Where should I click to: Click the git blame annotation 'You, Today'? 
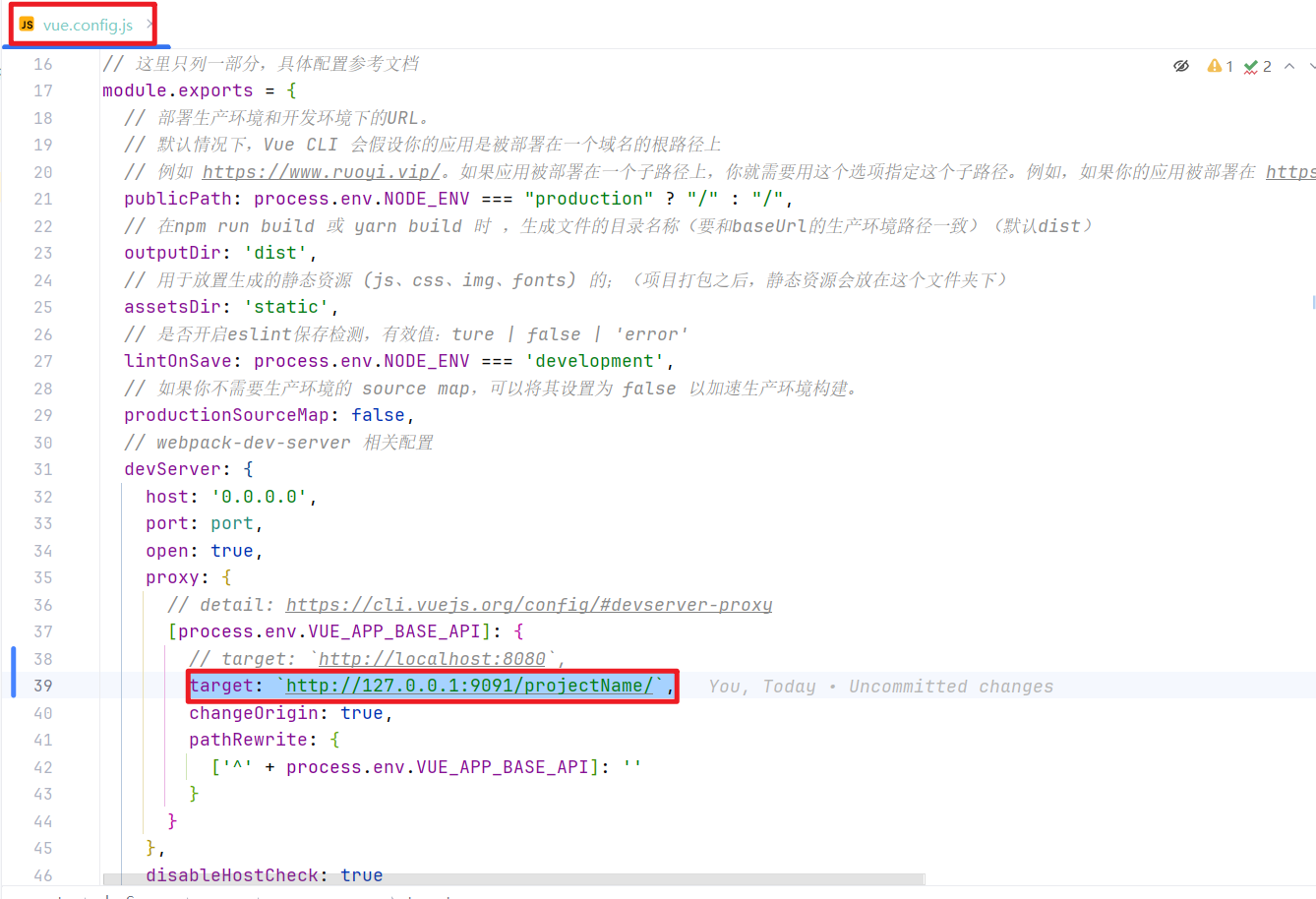coord(762,687)
